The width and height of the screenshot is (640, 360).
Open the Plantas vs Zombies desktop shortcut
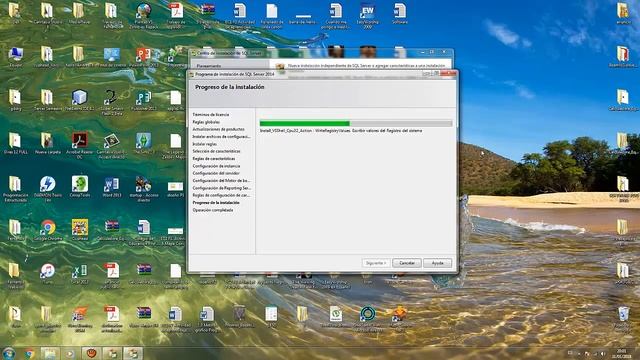pos(143,16)
